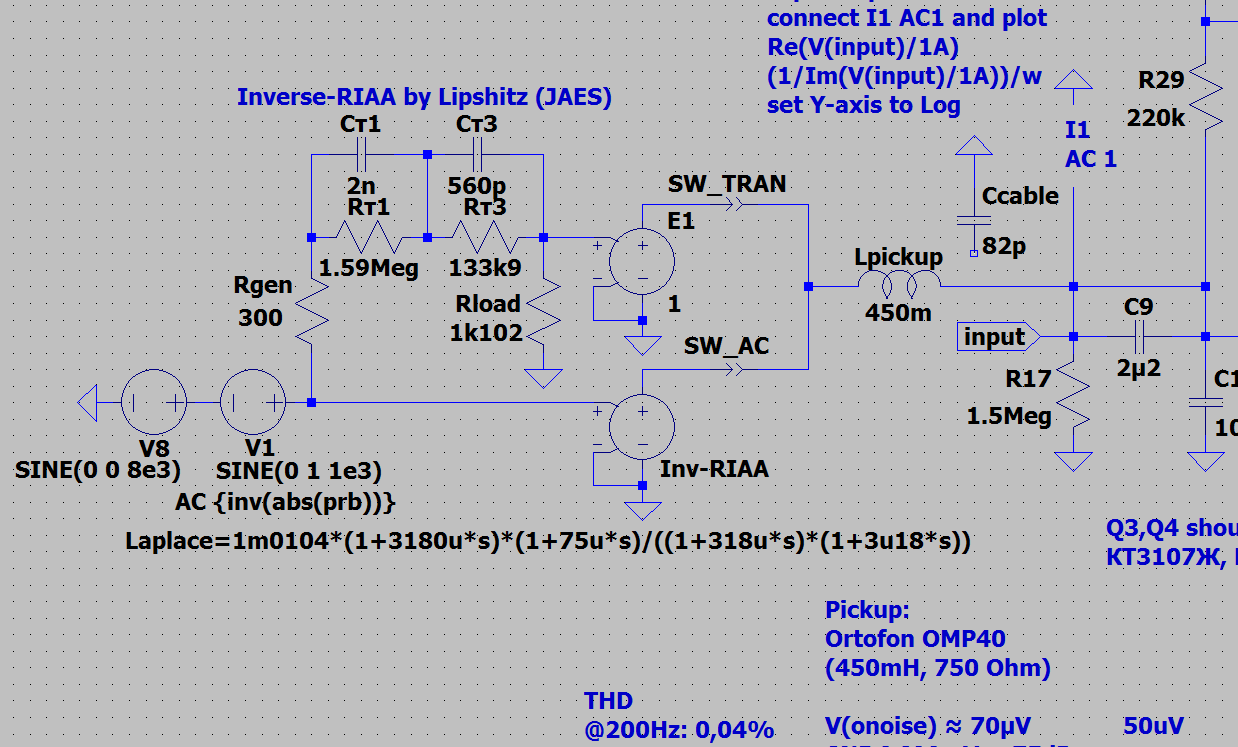The image size is (1238, 747).
Task: Click the Cт3 capacitor symbol
Action: tap(477, 155)
